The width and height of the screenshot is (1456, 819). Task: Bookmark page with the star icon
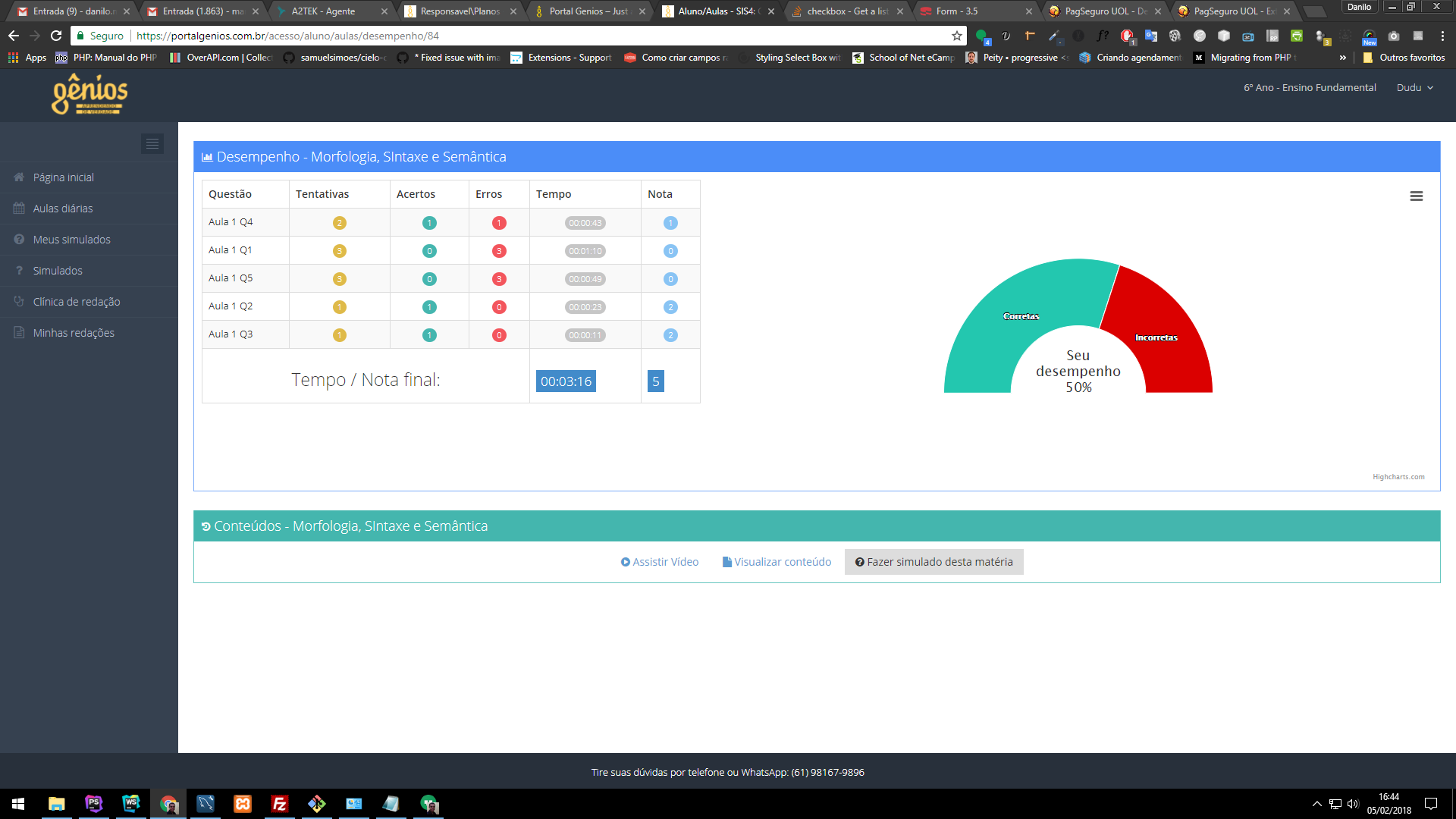pyautogui.click(x=957, y=36)
